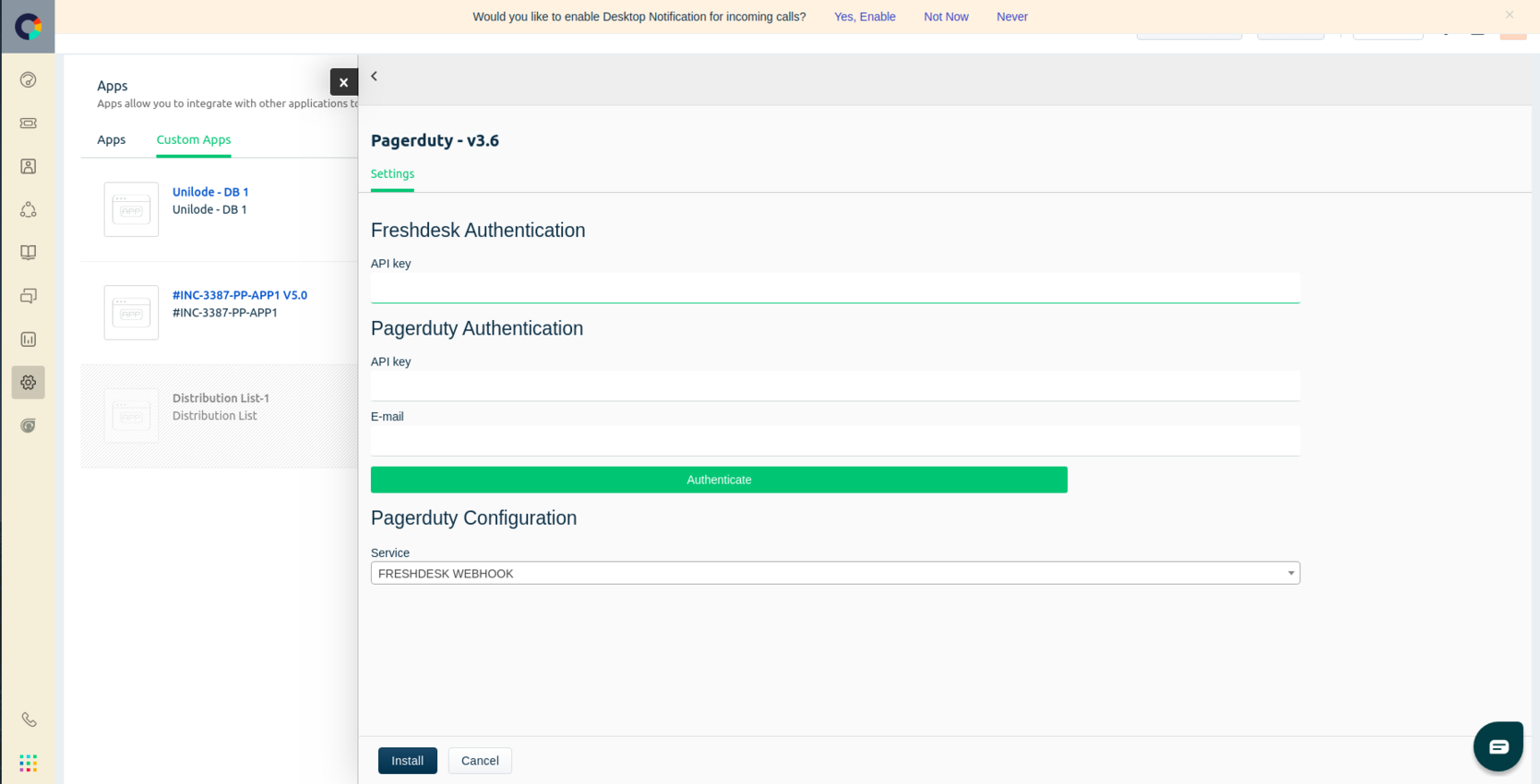The image size is (1540, 784).
Task: Close the Pagerduty settings panel
Action: click(x=343, y=82)
